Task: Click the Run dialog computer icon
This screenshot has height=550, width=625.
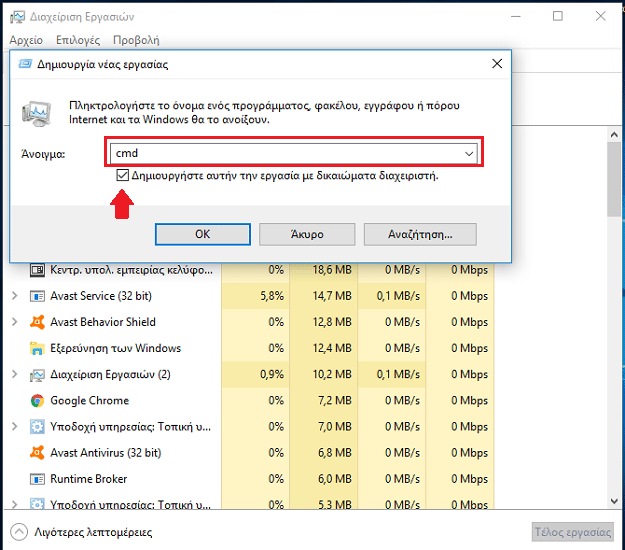Action: pyautogui.click(x=37, y=114)
